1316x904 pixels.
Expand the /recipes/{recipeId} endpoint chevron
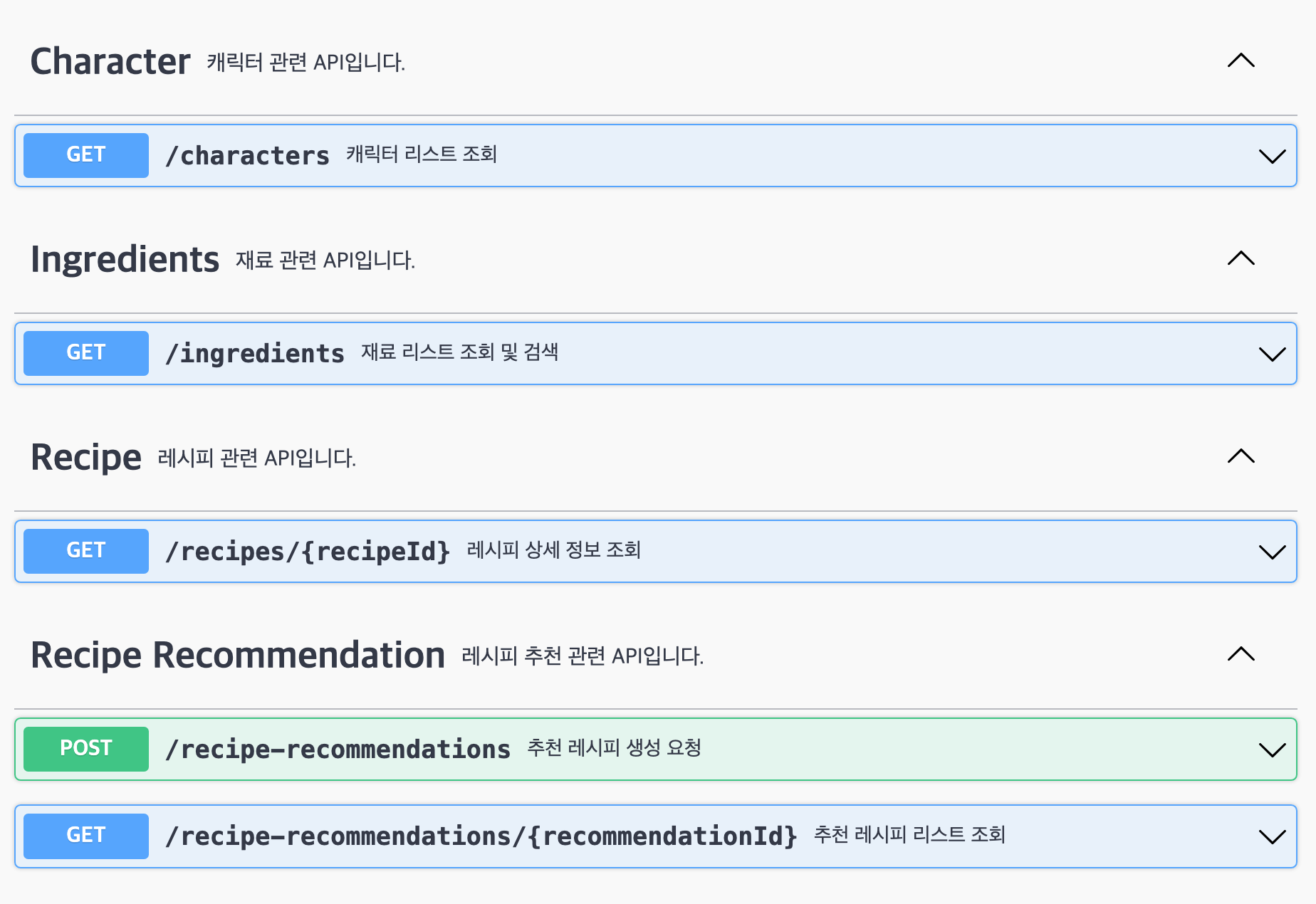(x=1272, y=552)
